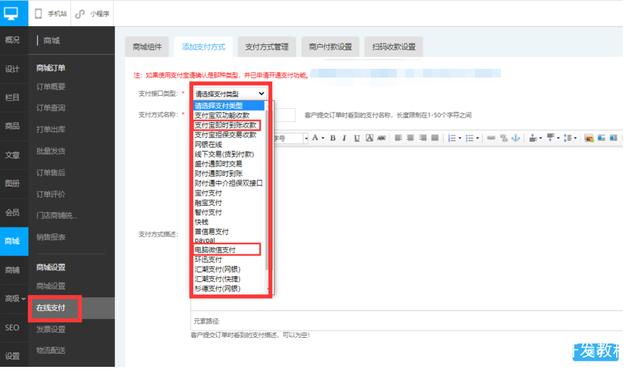Choose 环迅支付 from the payment list
The width and height of the screenshot is (640, 369).
click(208, 260)
